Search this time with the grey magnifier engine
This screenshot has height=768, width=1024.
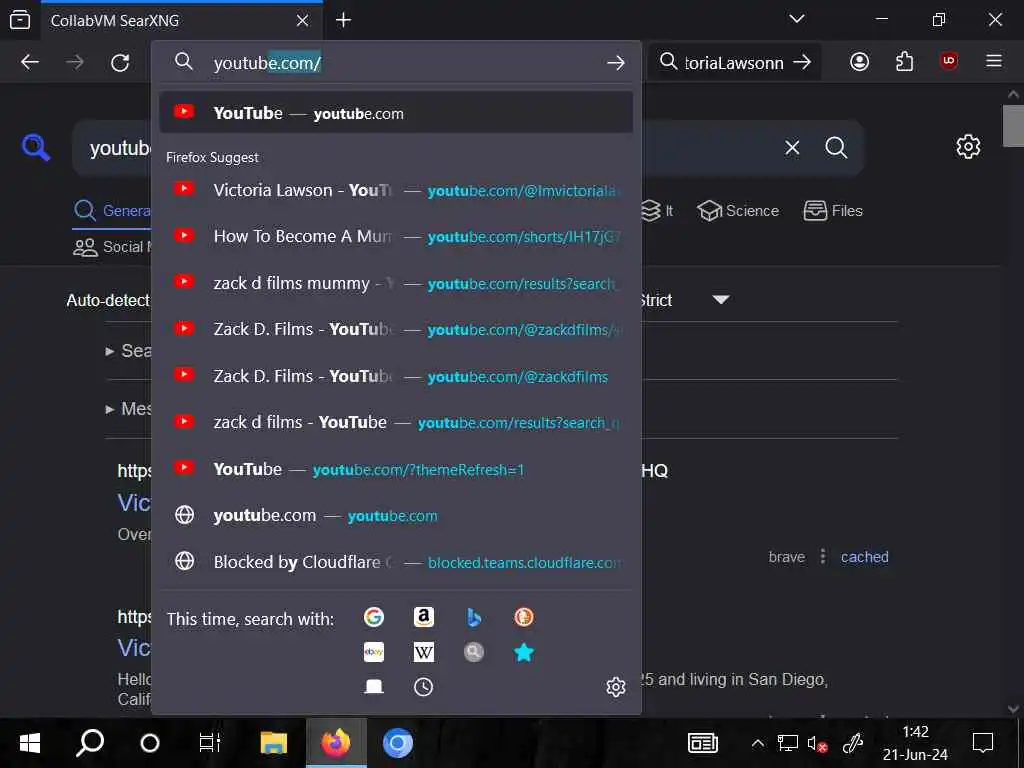click(474, 652)
